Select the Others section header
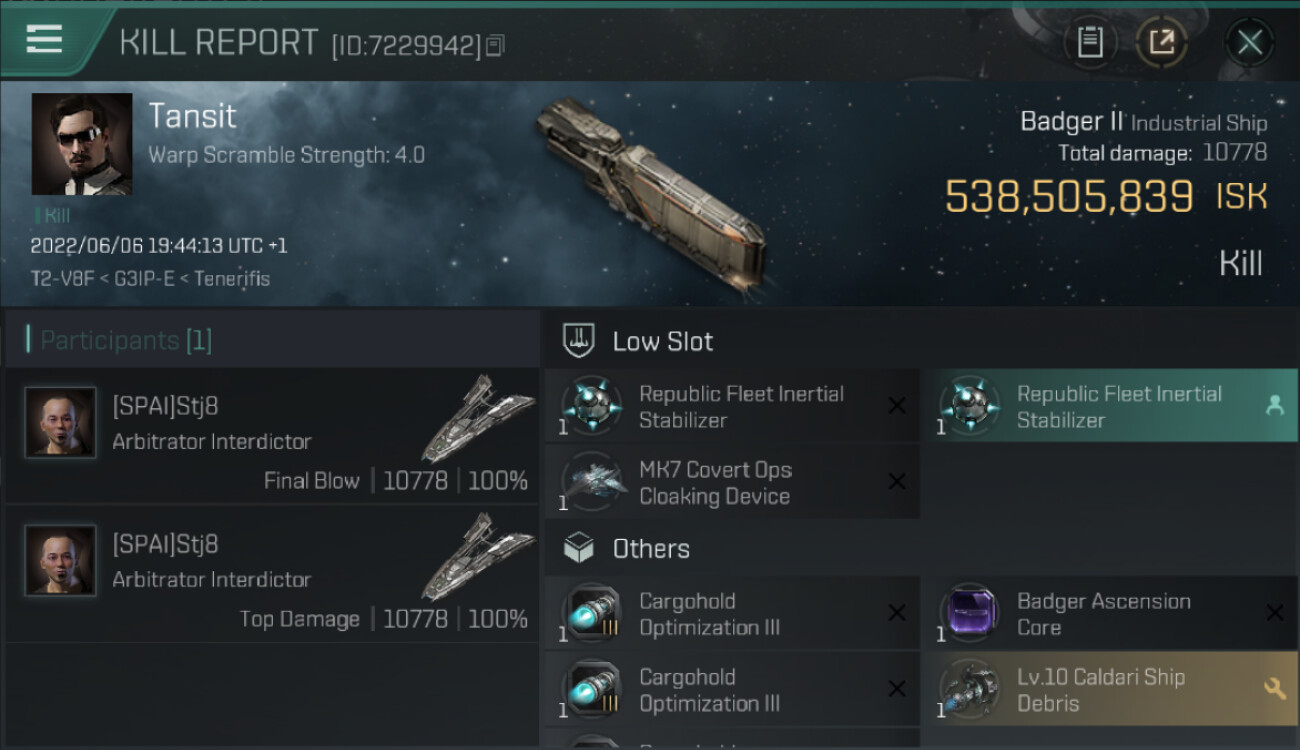 coord(650,549)
